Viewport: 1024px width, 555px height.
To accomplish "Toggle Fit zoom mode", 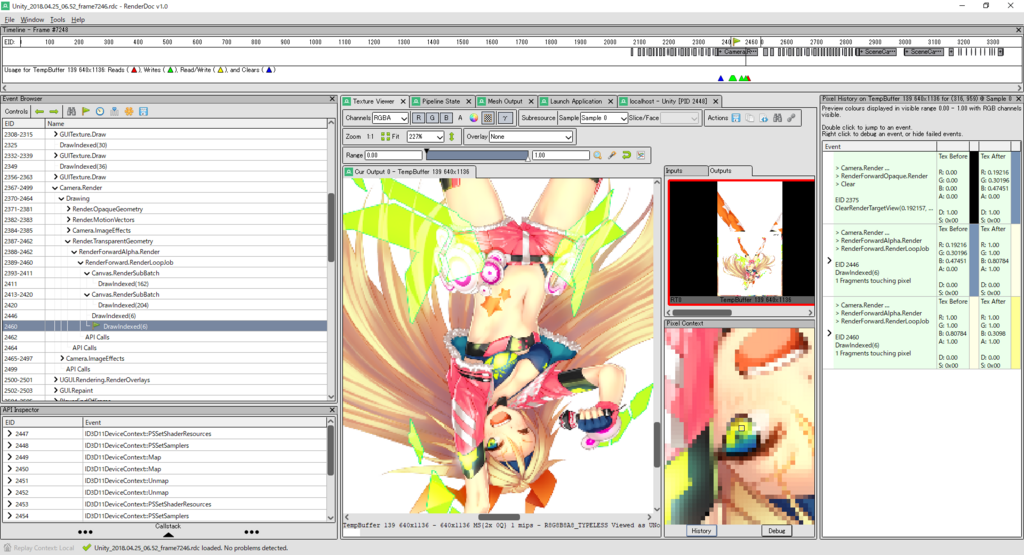I will (x=391, y=137).
